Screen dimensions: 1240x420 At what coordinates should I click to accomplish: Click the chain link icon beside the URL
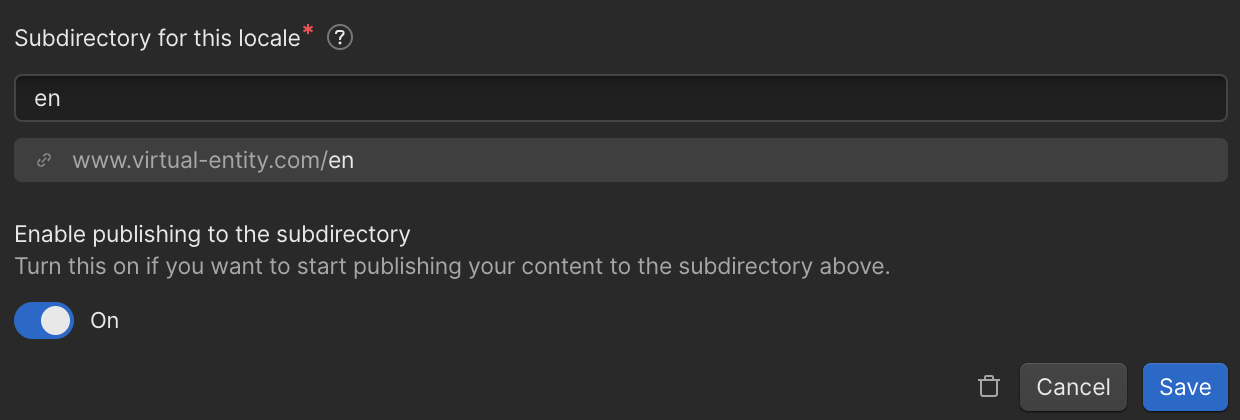(43, 160)
